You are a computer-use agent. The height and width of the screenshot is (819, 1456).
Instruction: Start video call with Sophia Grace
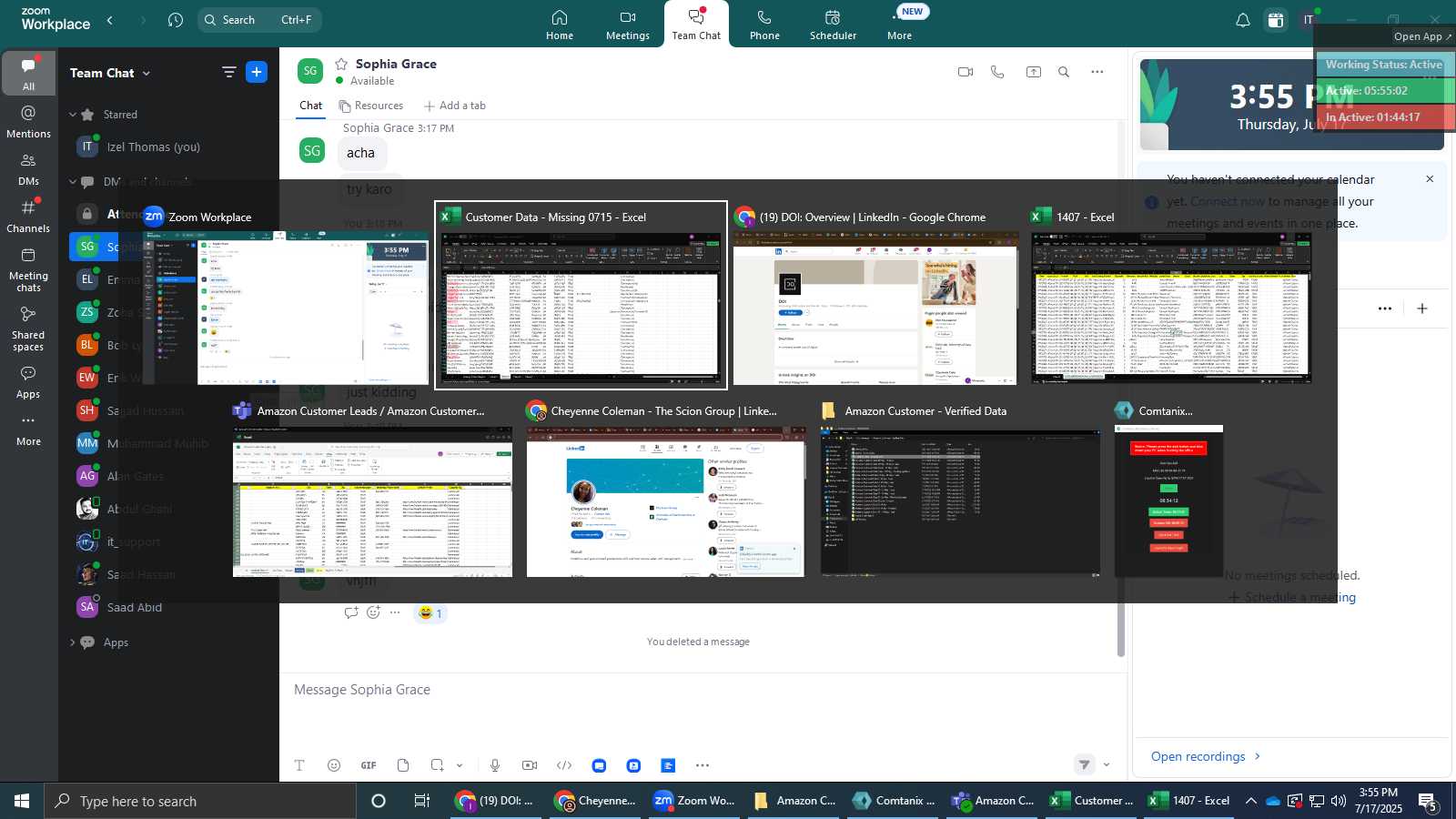click(x=966, y=72)
